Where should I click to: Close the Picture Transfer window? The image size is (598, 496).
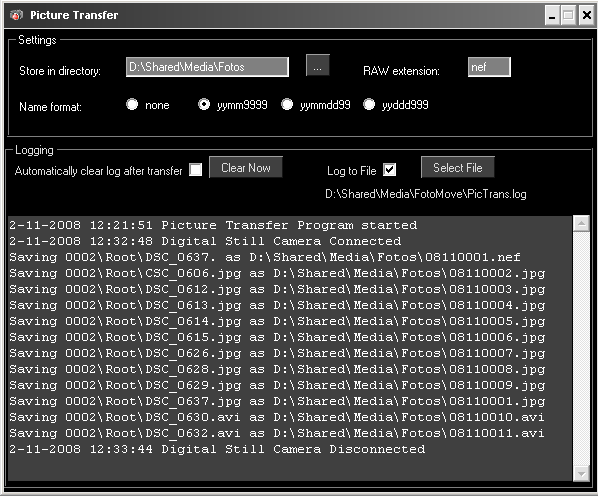(x=587, y=16)
